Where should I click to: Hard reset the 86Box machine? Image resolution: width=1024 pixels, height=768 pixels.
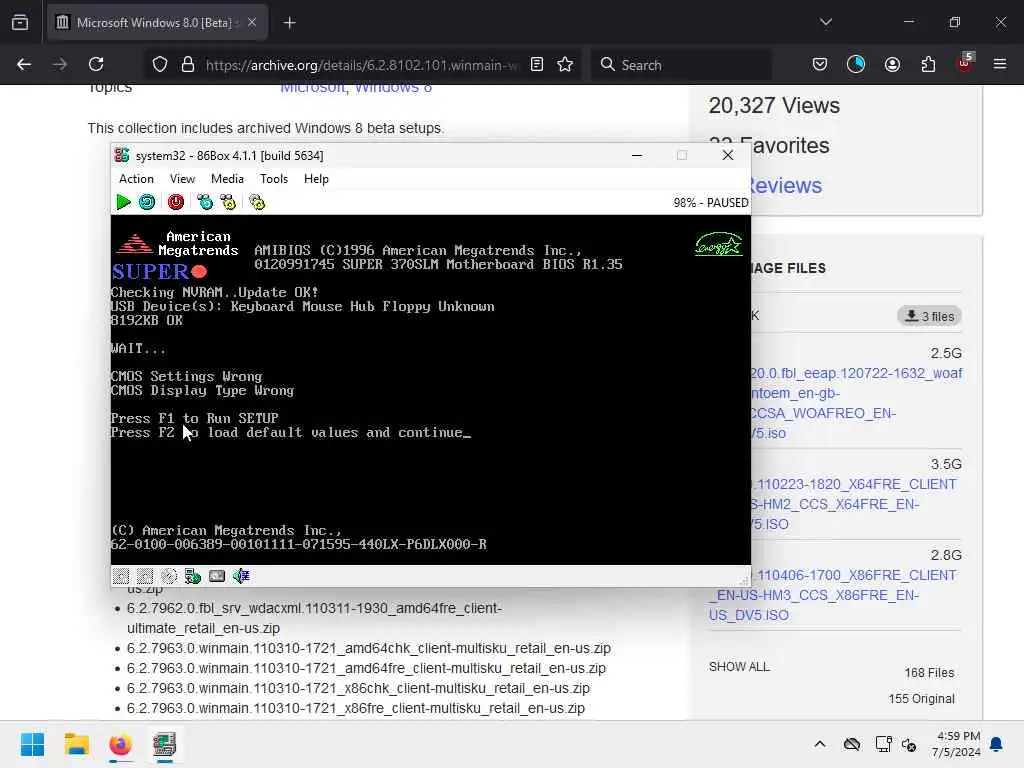pyautogui.click(x=147, y=202)
